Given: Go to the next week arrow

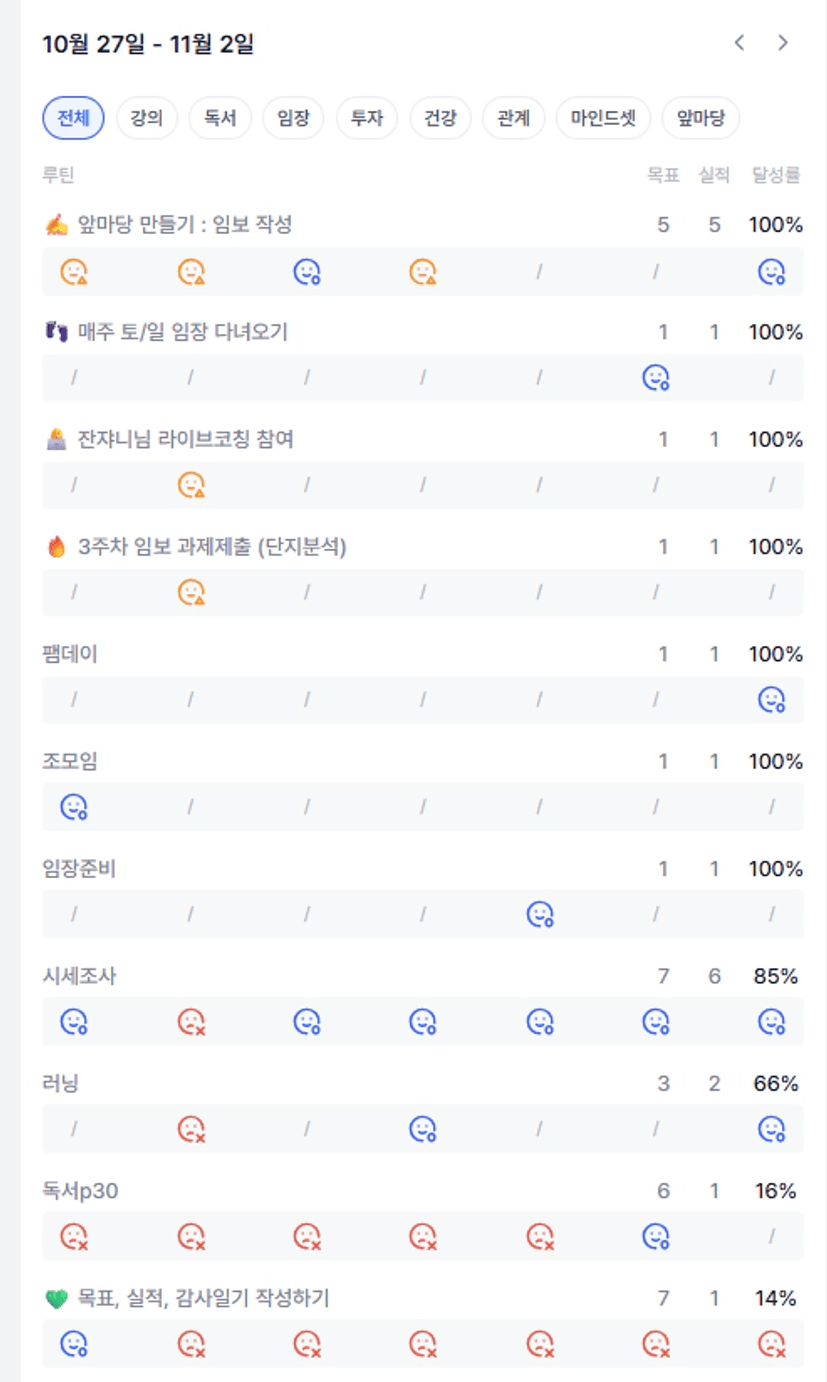Looking at the screenshot, I should click(783, 43).
